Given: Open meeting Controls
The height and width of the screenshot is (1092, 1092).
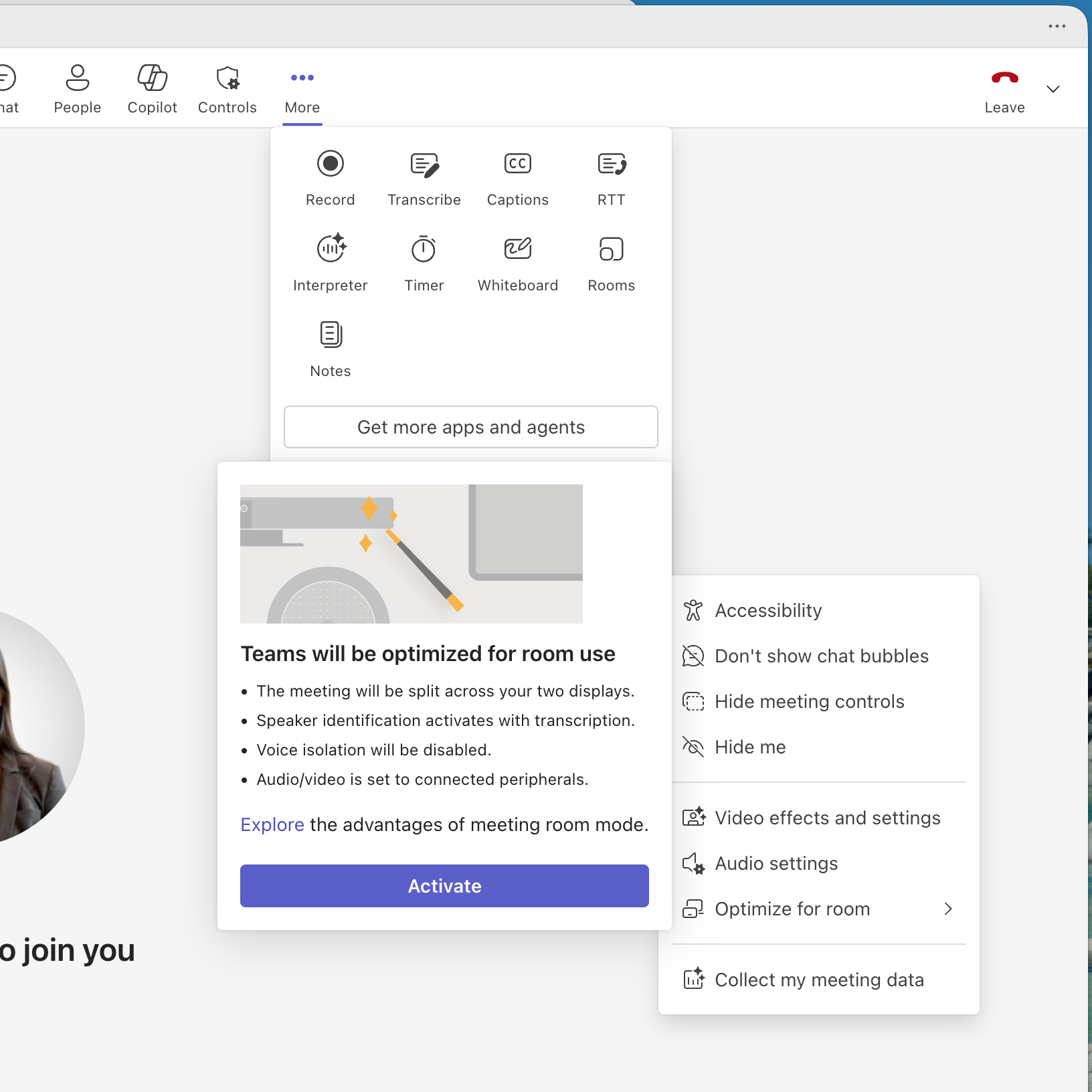Looking at the screenshot, I should pos(227,90).
